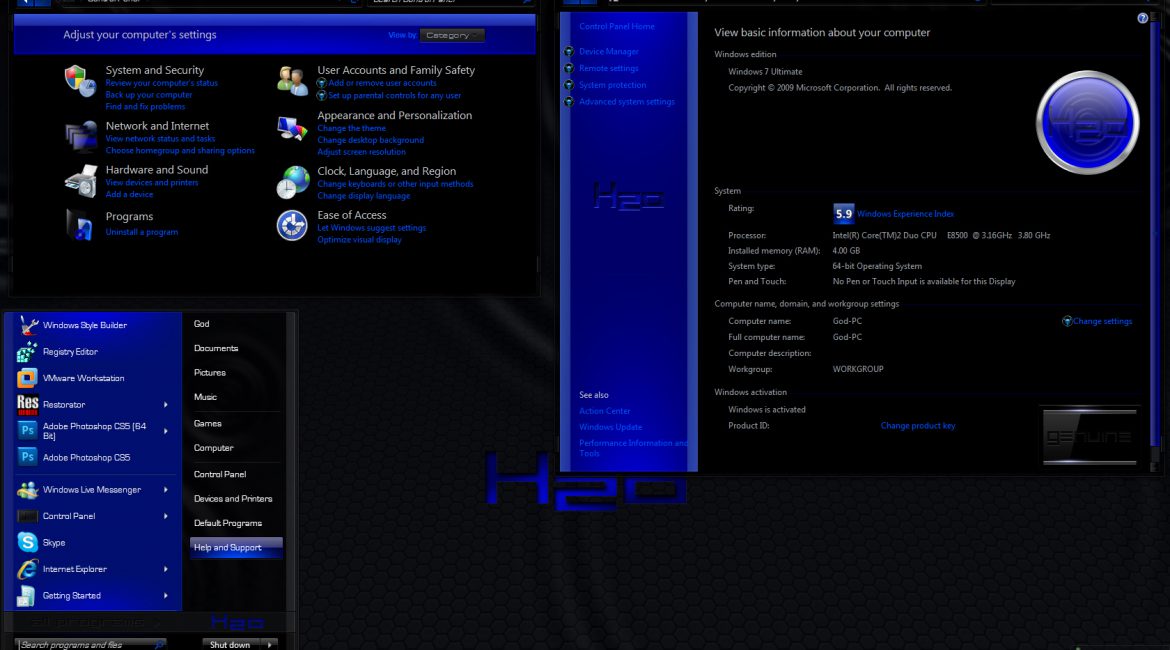The image size is (1170, 650).
Task: Launch Windows Live Messenger icon
Action: point(28,490)
